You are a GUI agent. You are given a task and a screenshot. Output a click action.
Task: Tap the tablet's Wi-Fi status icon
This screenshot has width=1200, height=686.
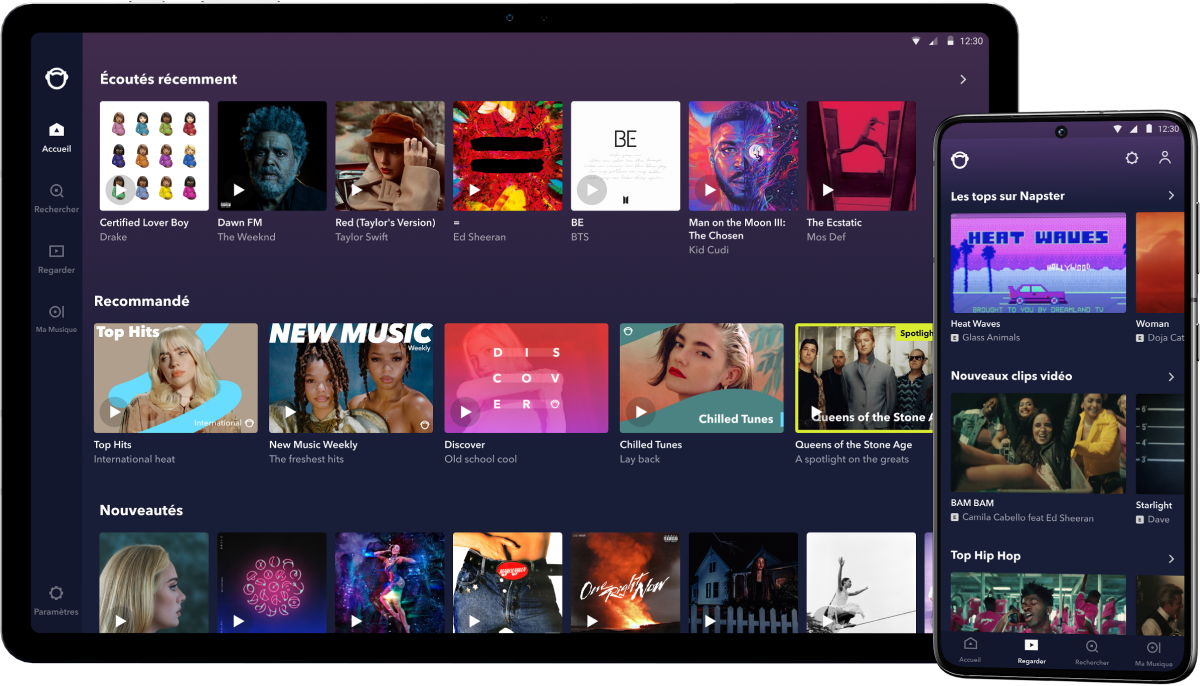click(x=915, y=41)
